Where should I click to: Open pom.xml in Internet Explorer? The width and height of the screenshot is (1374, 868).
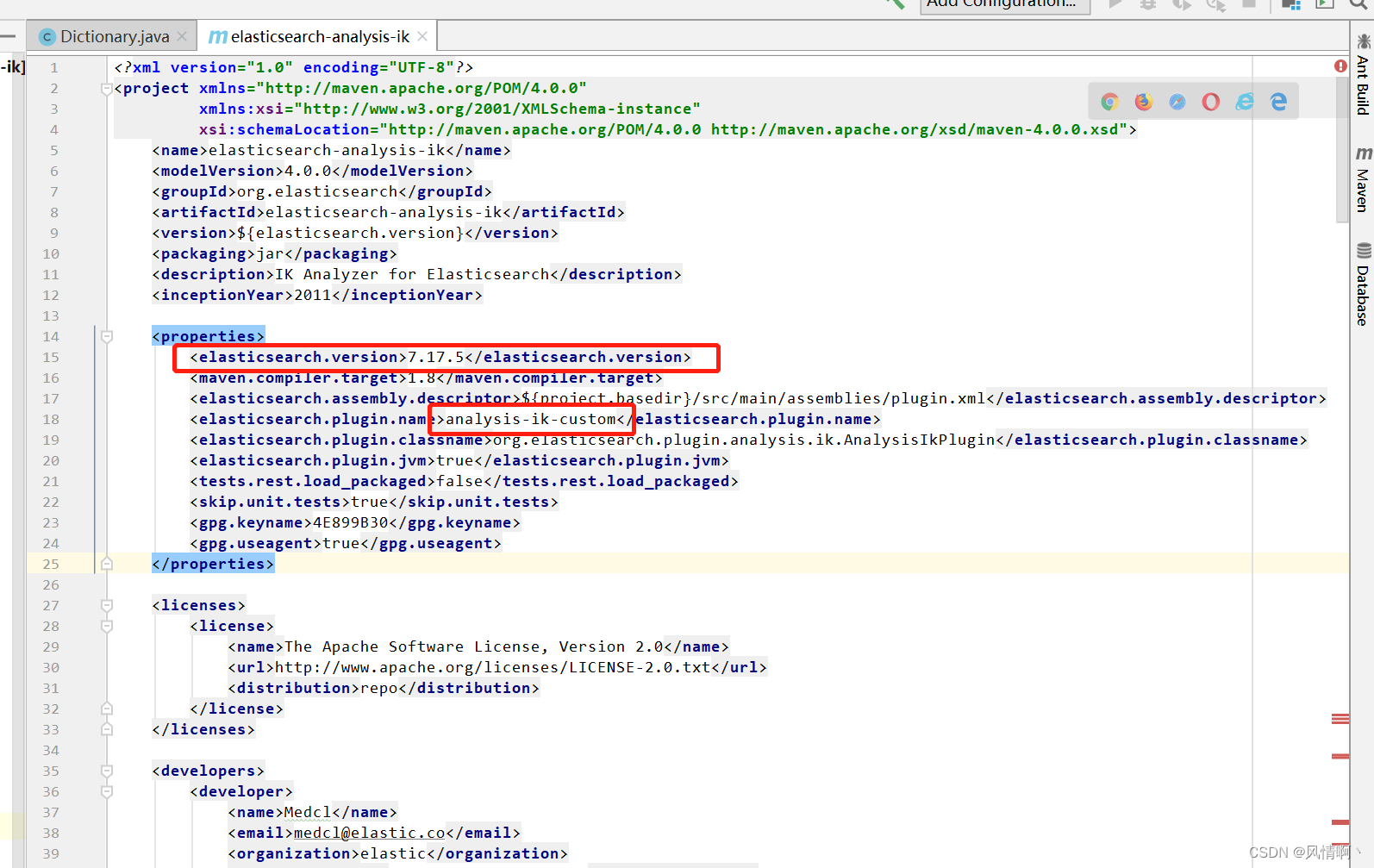tap(1245, 102)
